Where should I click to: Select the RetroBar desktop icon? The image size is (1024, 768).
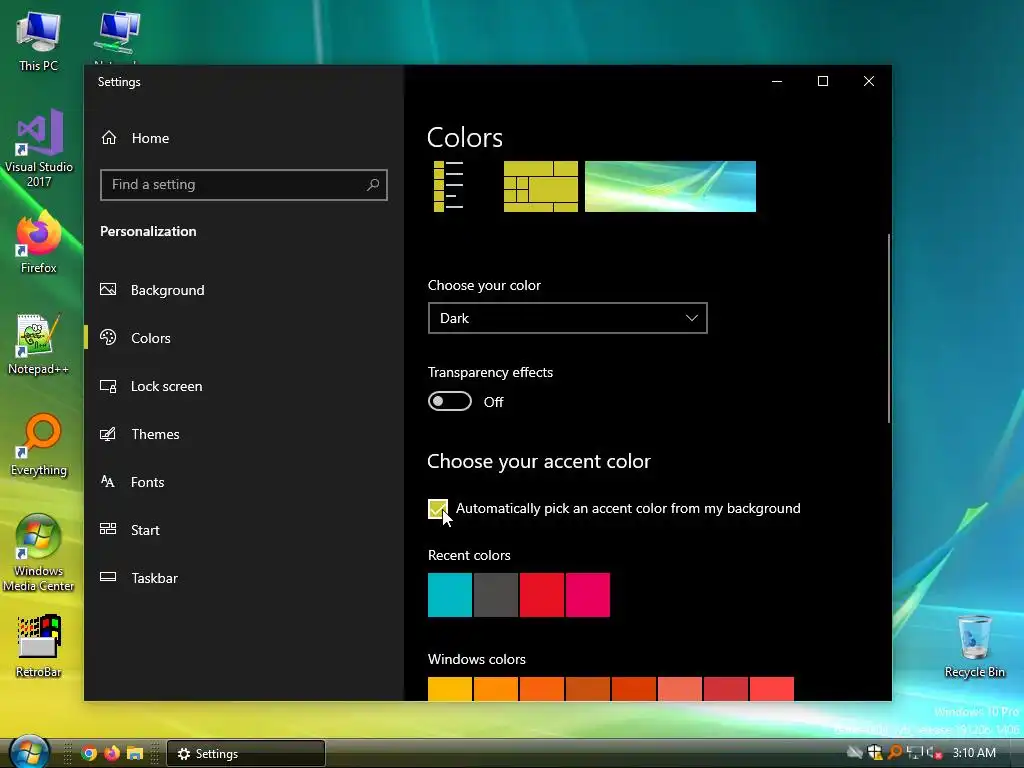39,646
